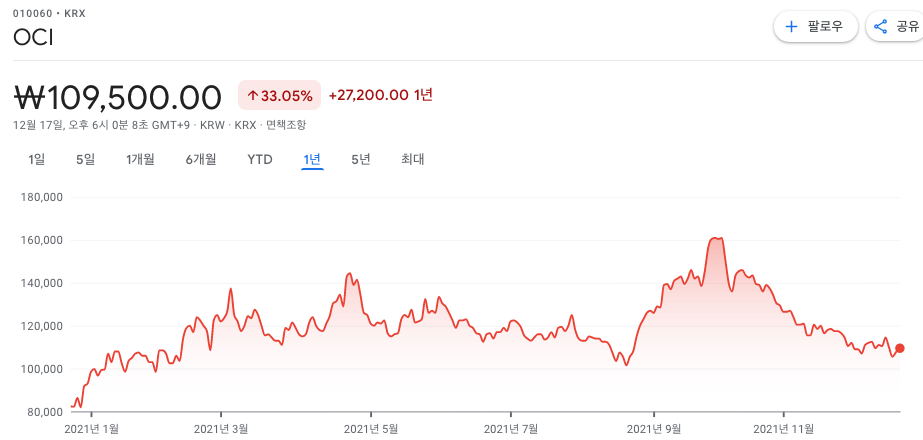Click the 160,000 y-axis label

[42, 240]
